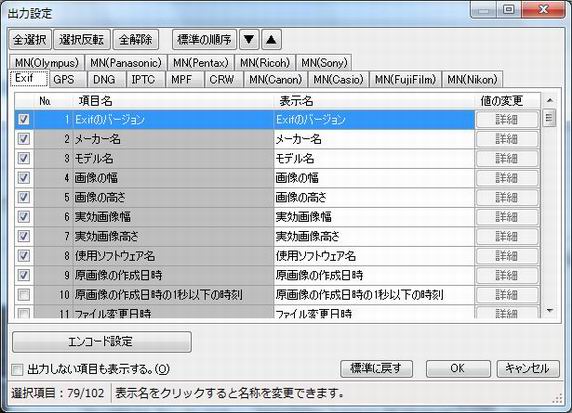572x413 pixels.
Task: Switch to the MN(Canon) tab
Action: [275, 80]
